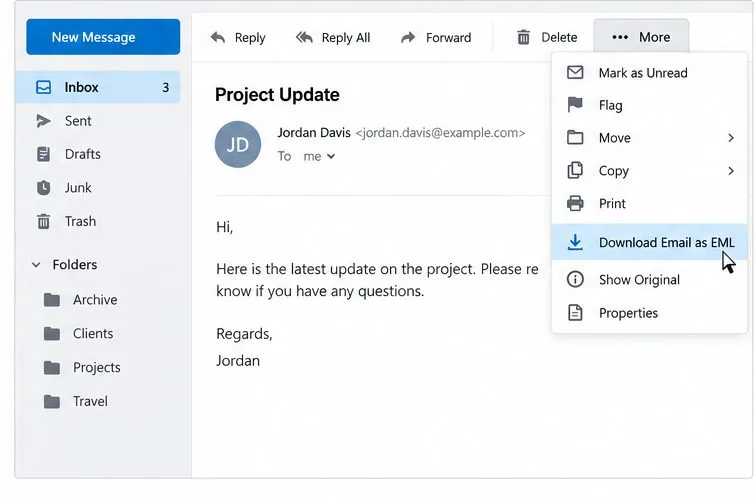Image resolution: width=756 pixels, height=502 pixels.
Task: Click the Projects folder icon
Action: pyautogui.click(x=52, y=368)
